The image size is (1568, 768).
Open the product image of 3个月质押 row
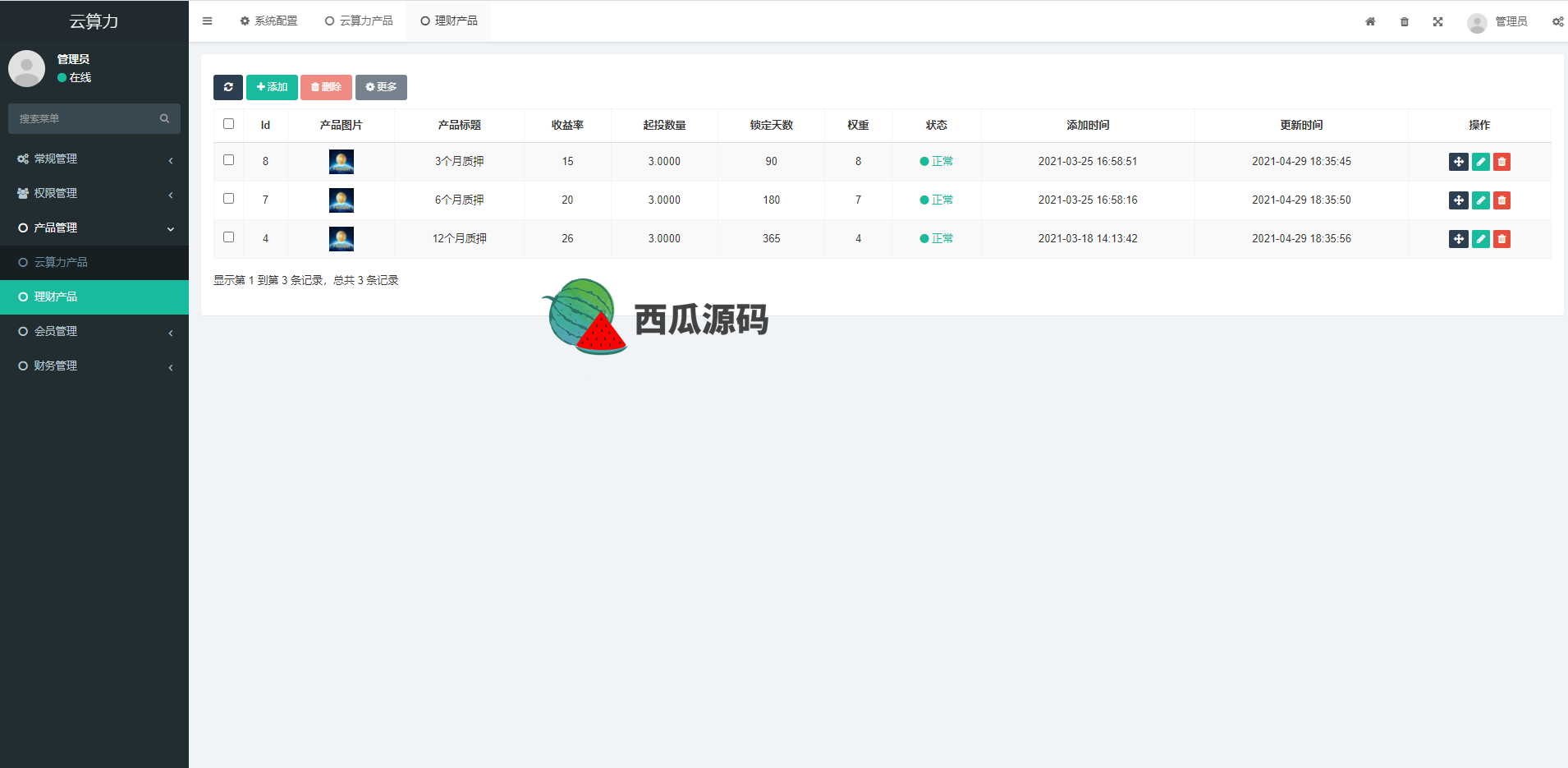[342, 162]
